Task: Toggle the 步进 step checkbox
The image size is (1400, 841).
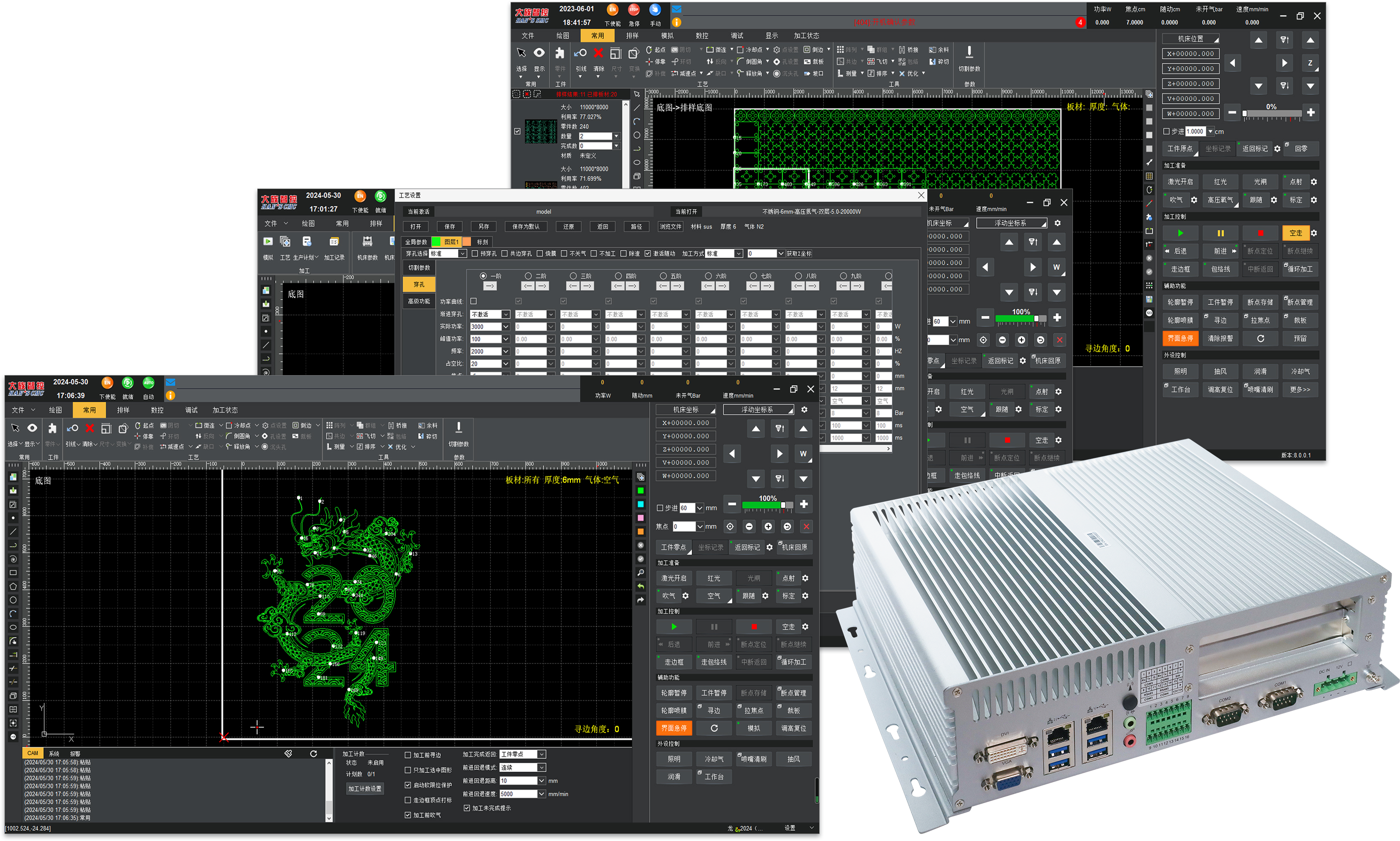Action: click(660, 508)
